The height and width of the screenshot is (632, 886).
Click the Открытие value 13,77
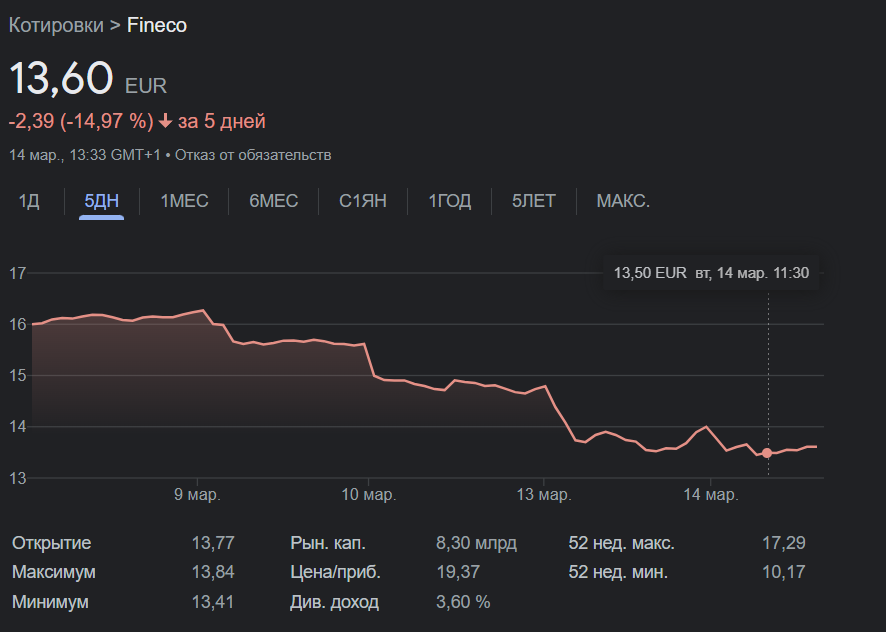point(212,543)
